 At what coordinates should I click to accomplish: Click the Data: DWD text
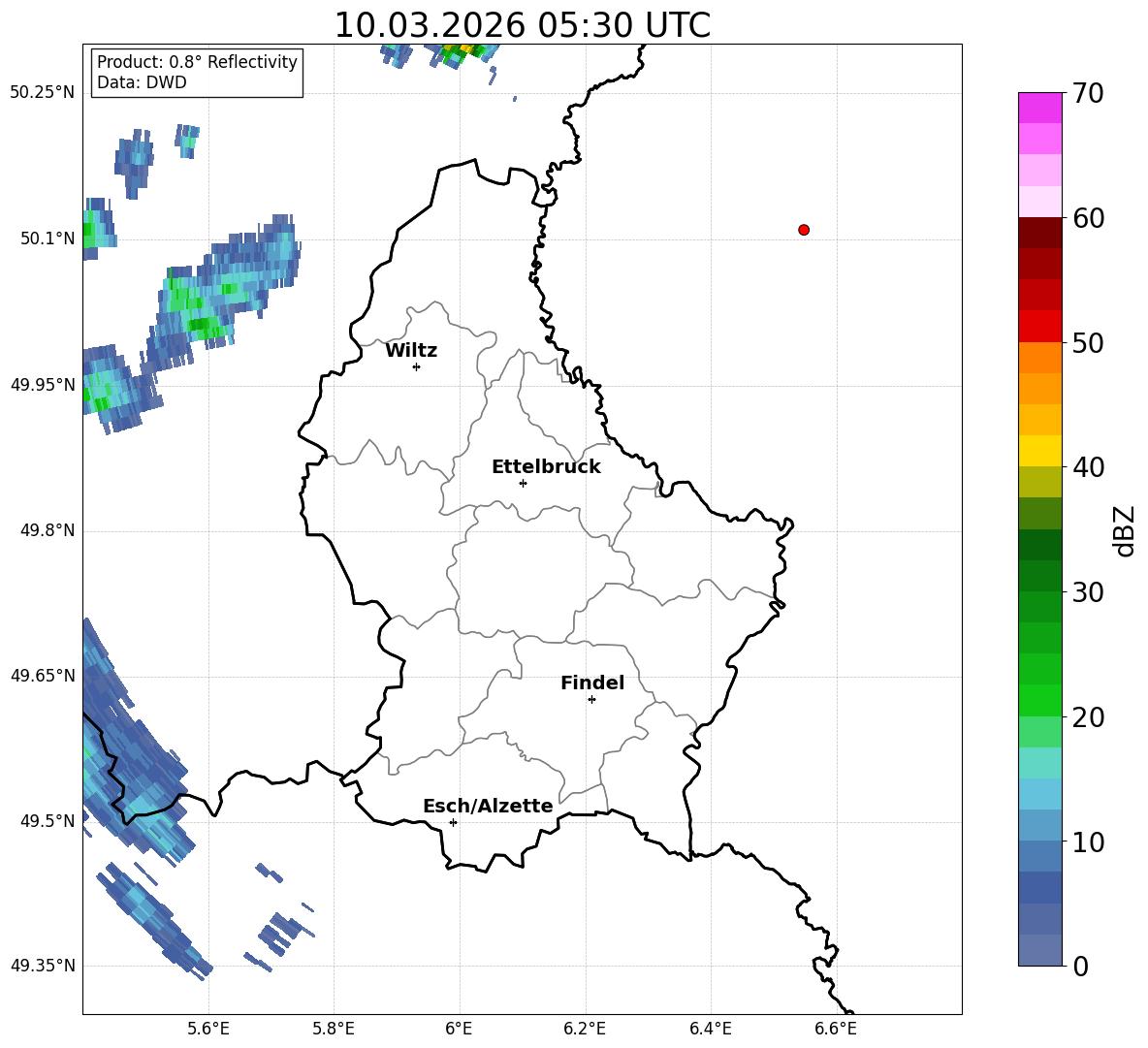142,82
